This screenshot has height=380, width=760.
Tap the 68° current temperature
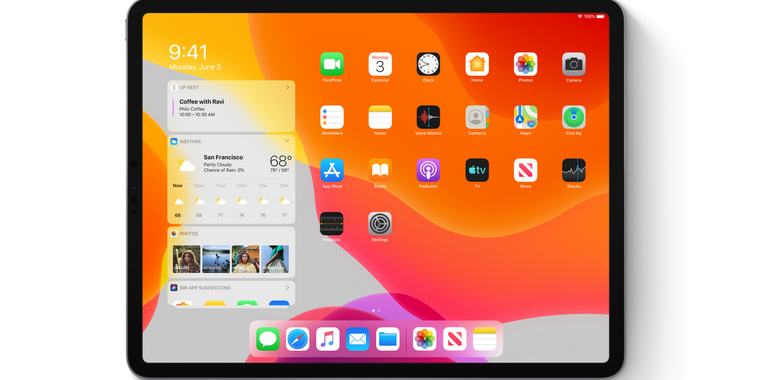click(x=281, y=160)
